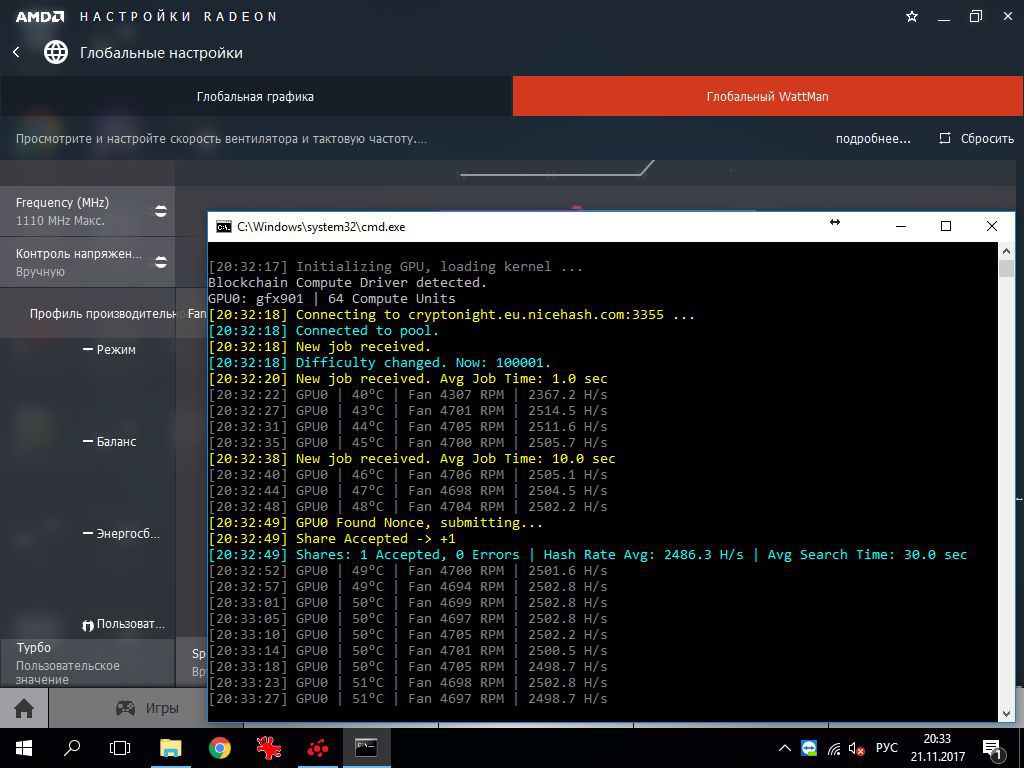Click 2367.2 H/s value at 20:32:22

[568, 394]
